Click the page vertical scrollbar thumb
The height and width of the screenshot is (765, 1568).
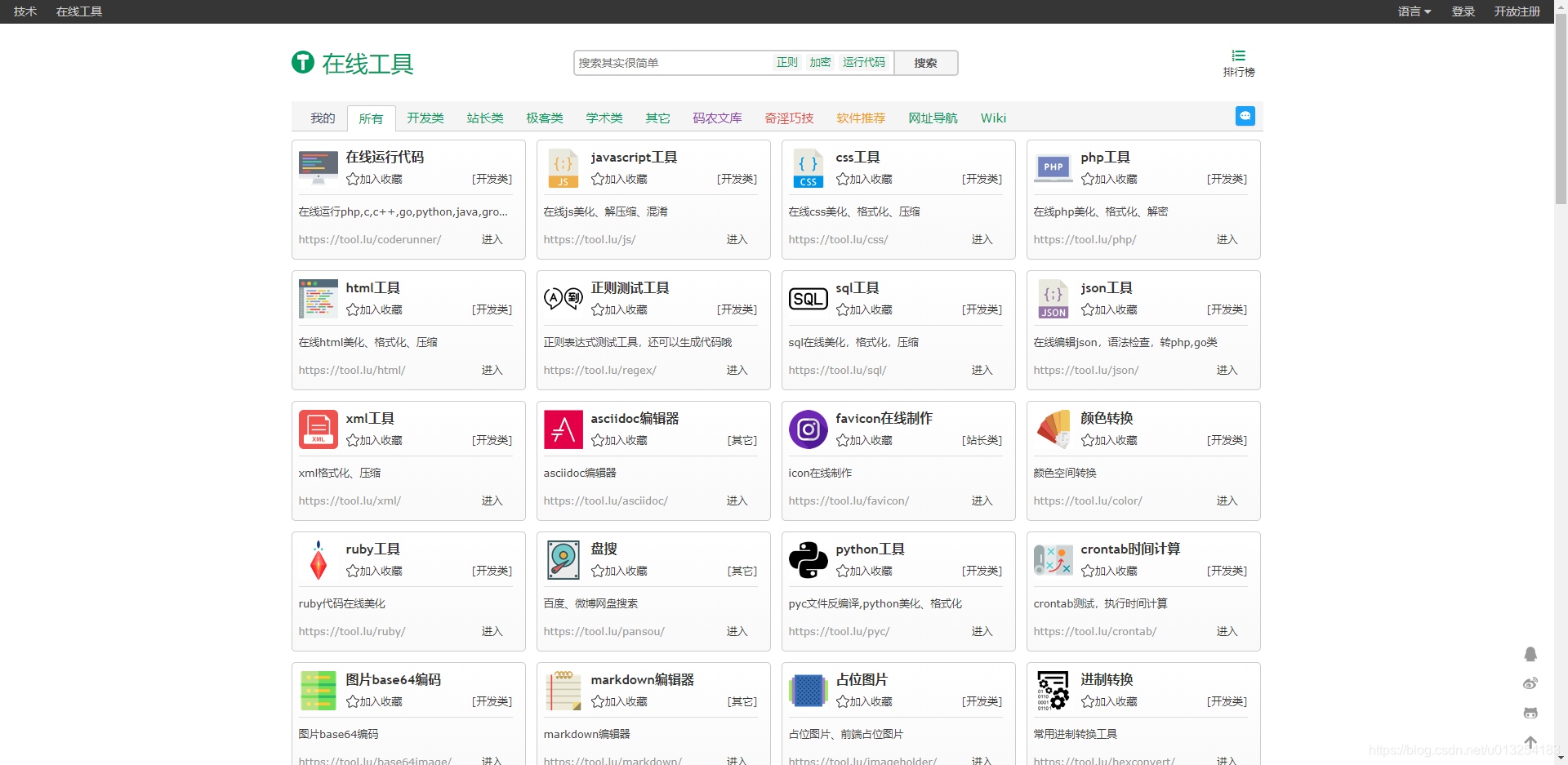coord(1561,108)
